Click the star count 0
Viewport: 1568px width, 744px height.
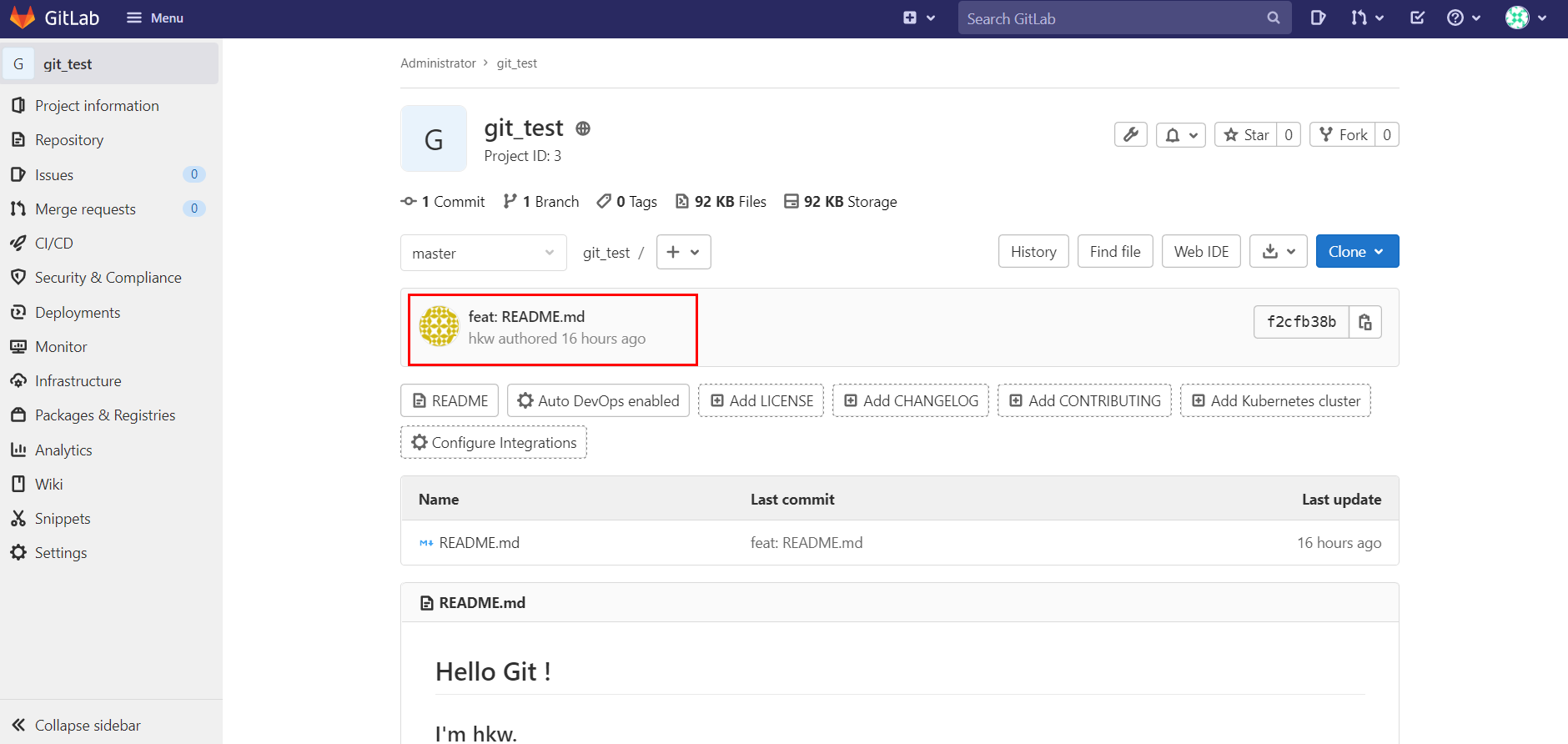point(1289,134)
